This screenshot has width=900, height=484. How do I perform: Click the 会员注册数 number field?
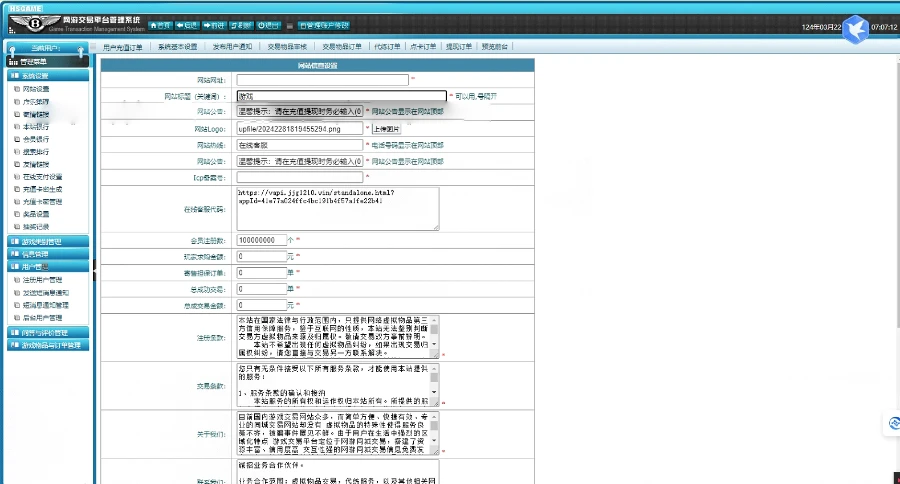point(261,241)
